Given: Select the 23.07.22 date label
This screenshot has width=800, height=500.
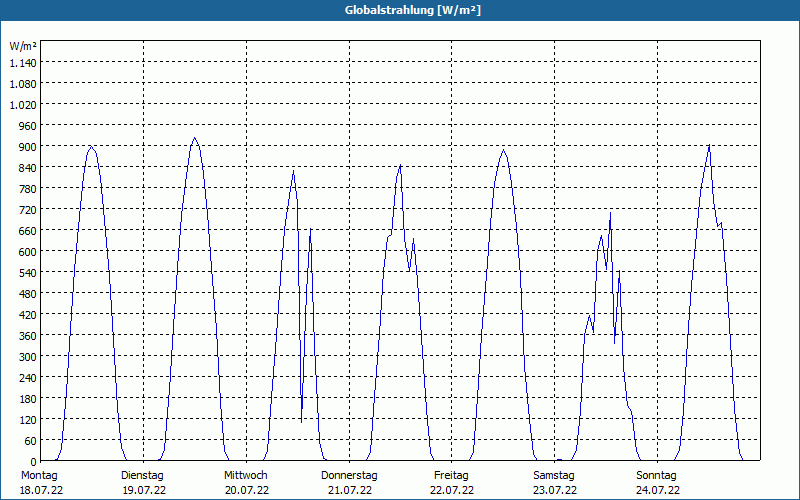Looking at the screenshot, I should [555, 490].
